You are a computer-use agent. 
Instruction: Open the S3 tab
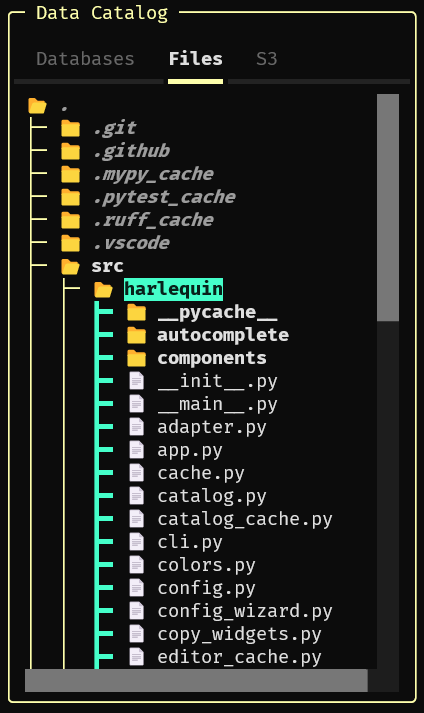267,59
